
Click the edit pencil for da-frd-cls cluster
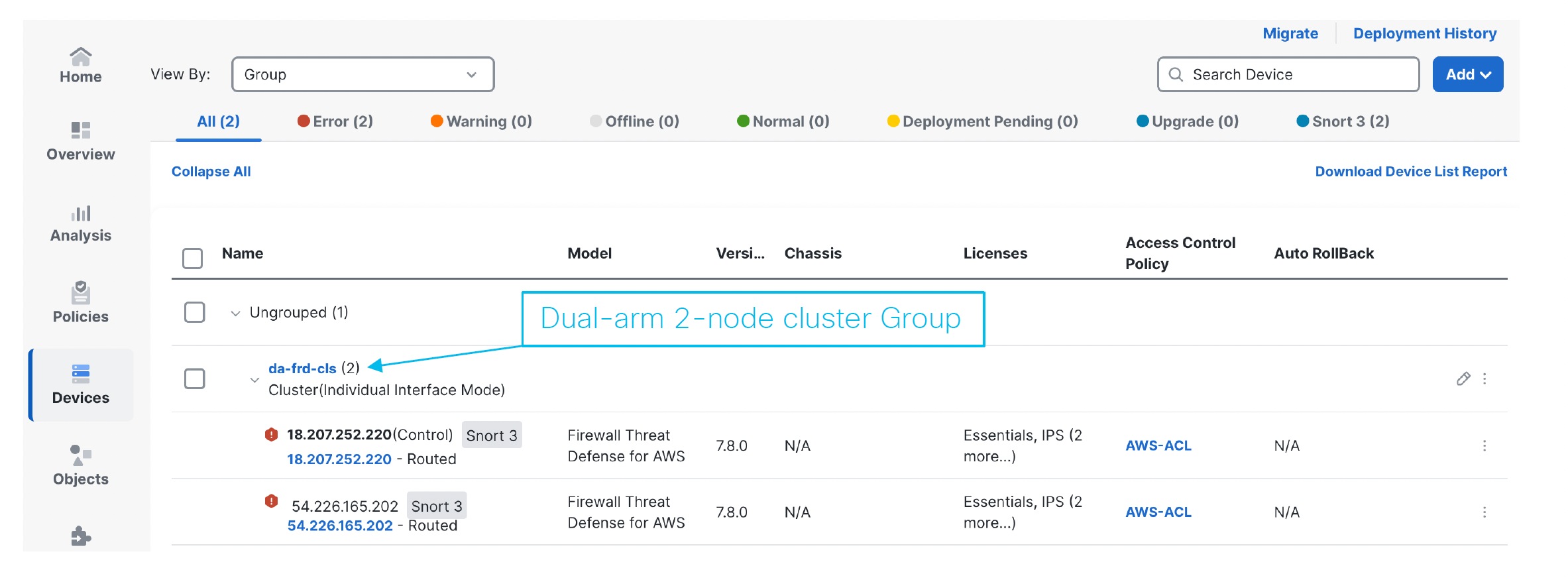[x=1463, y=378]
